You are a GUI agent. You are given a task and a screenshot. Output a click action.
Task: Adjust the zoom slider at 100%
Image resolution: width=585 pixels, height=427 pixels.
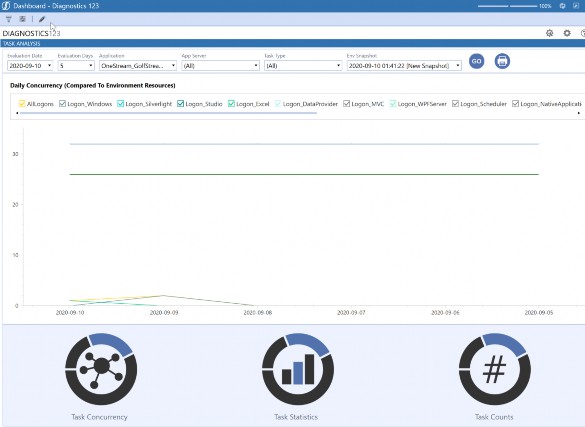pos(507,6)
